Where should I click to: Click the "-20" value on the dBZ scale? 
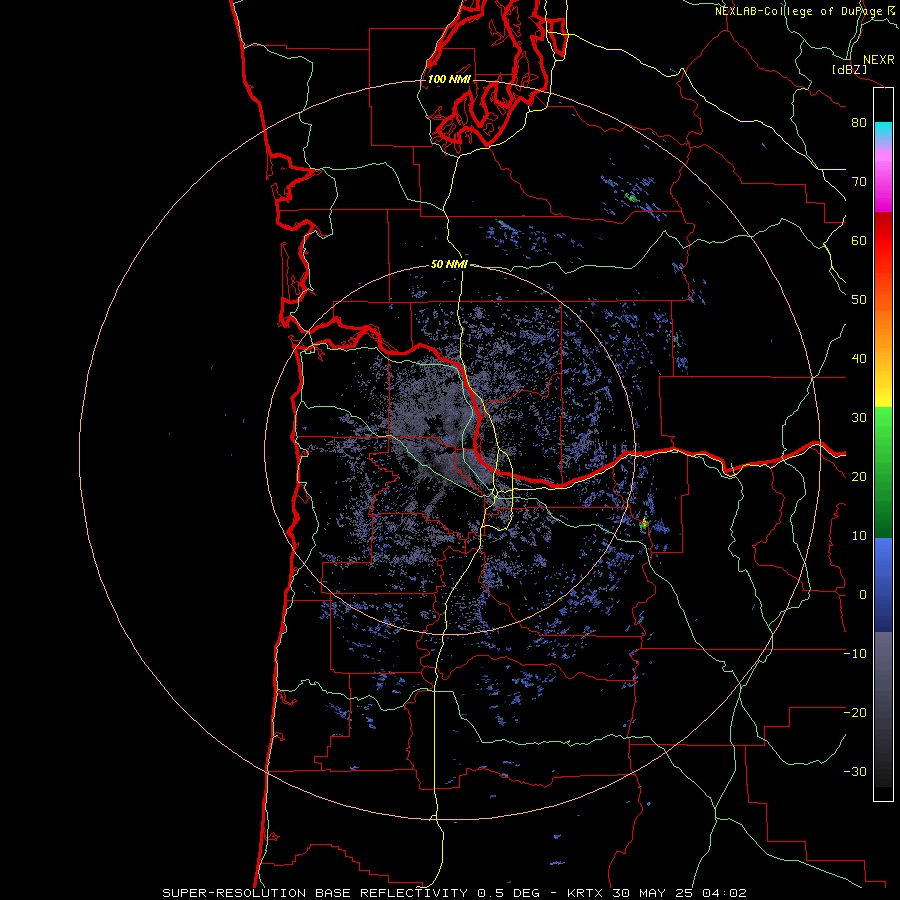coord(855,713)
